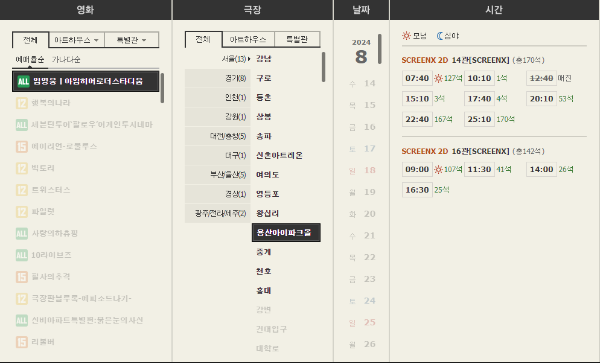Sort movies by 예매율순
This screenshot has height=363, width=600.
coord(30,60)
